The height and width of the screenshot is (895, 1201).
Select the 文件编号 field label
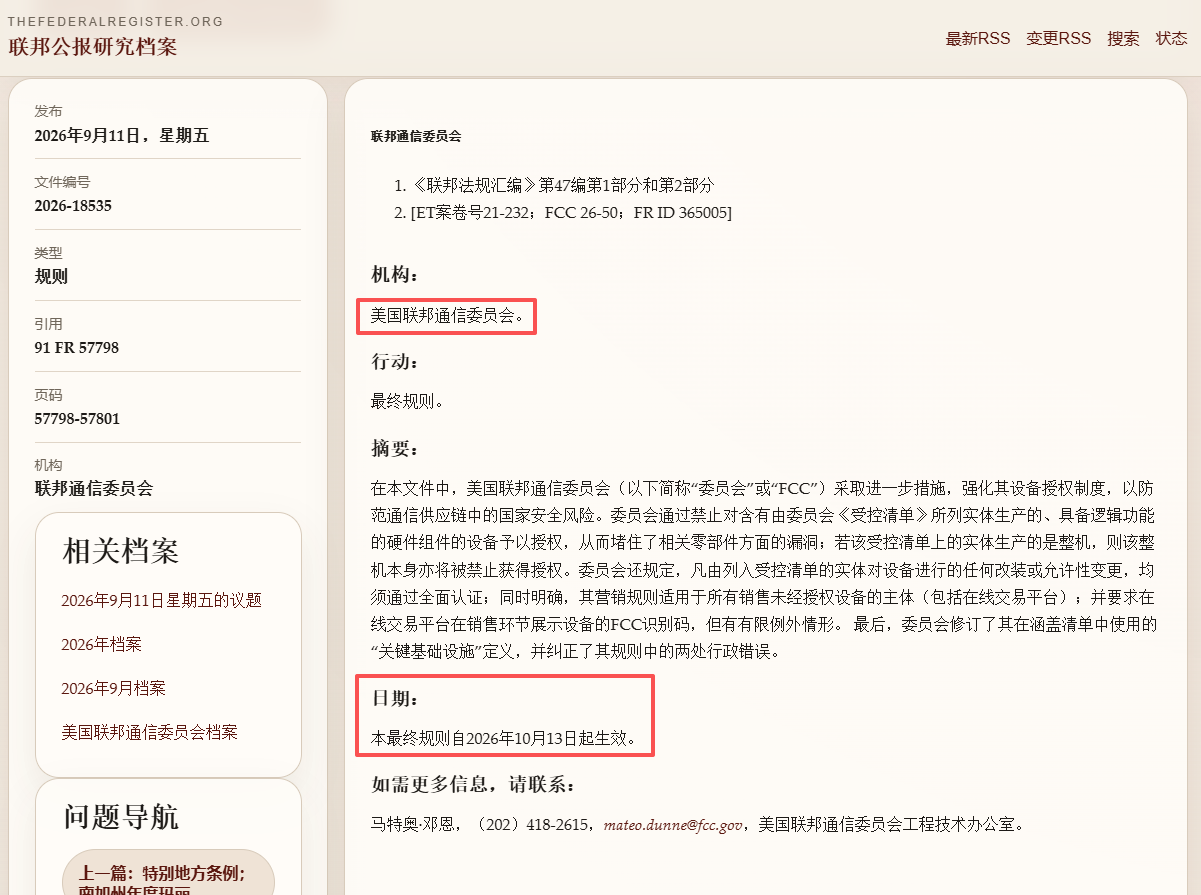coord(62,182)
